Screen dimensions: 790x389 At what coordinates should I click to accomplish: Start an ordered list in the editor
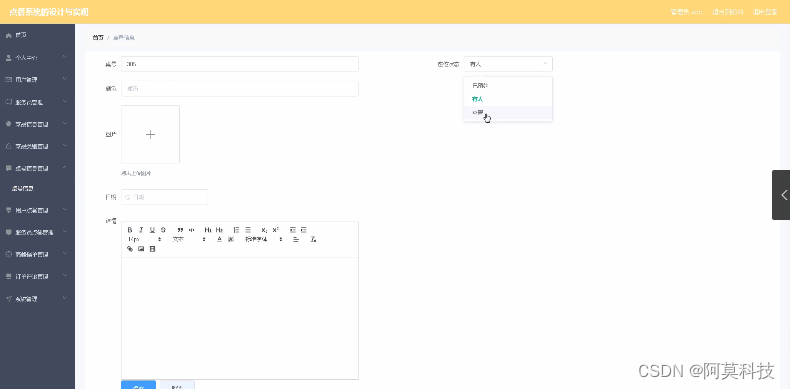(x=236, y=230)
